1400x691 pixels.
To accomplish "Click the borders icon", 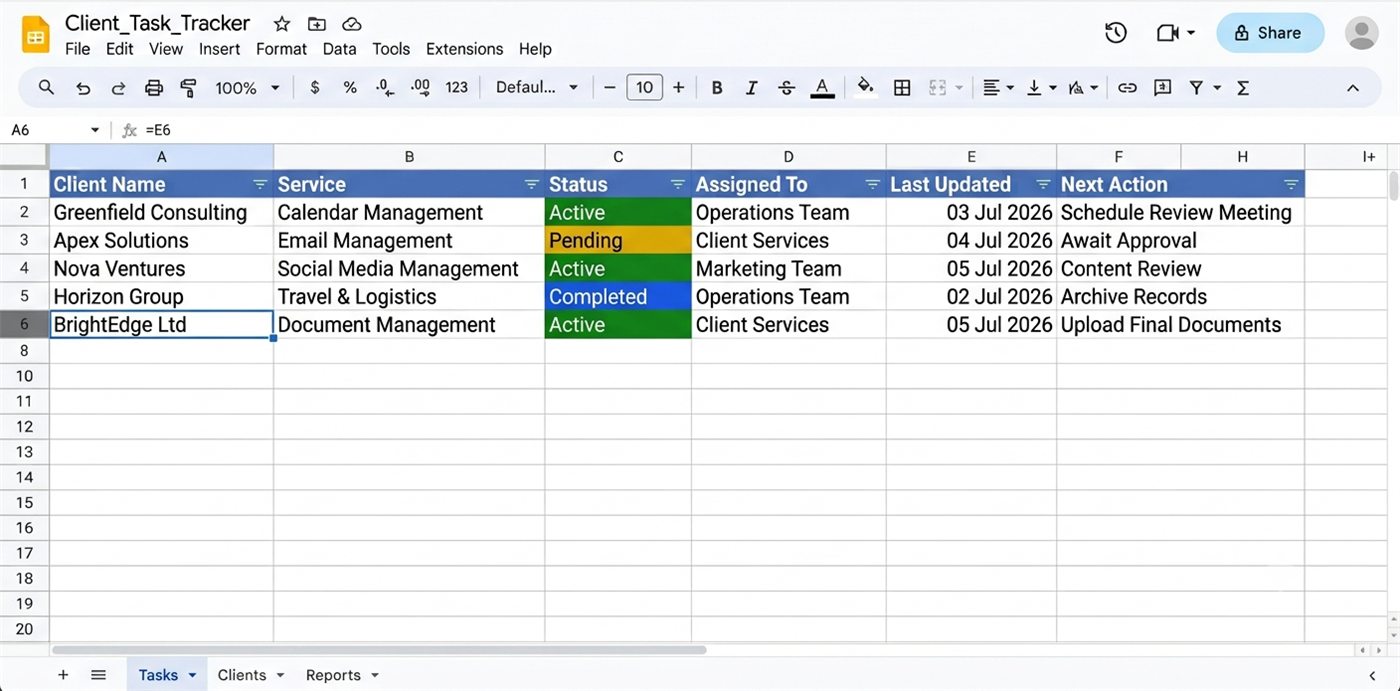I will pos(902,88).
